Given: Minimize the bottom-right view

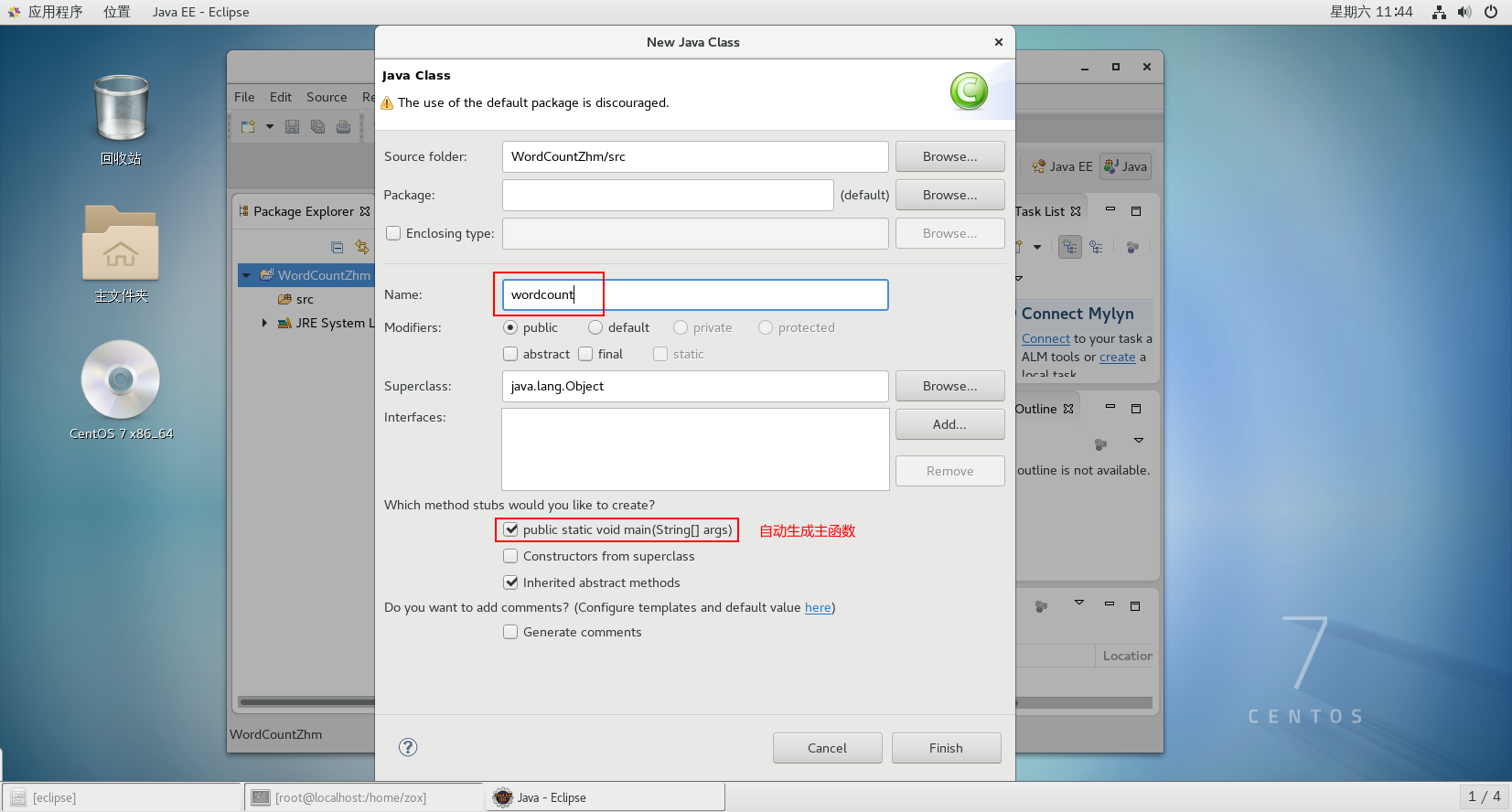Looking at the screenshot, I should 1110,604.
